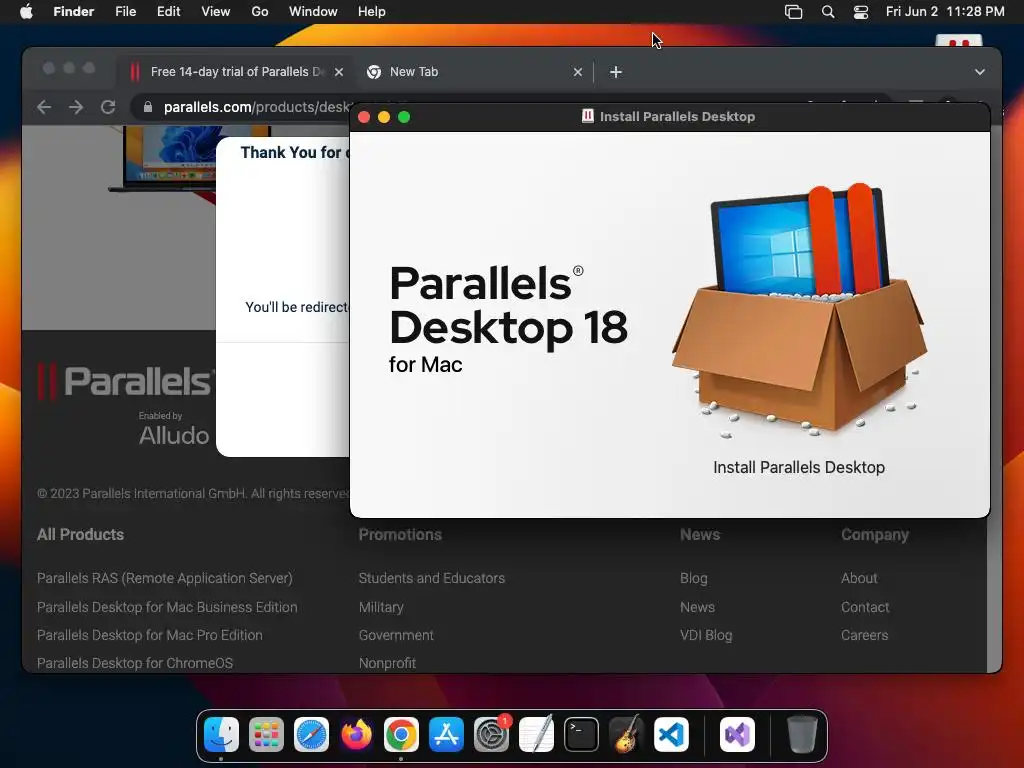Open Finder from the Dock
Viewport: 1024px width, 768px height.
[221, 735]
